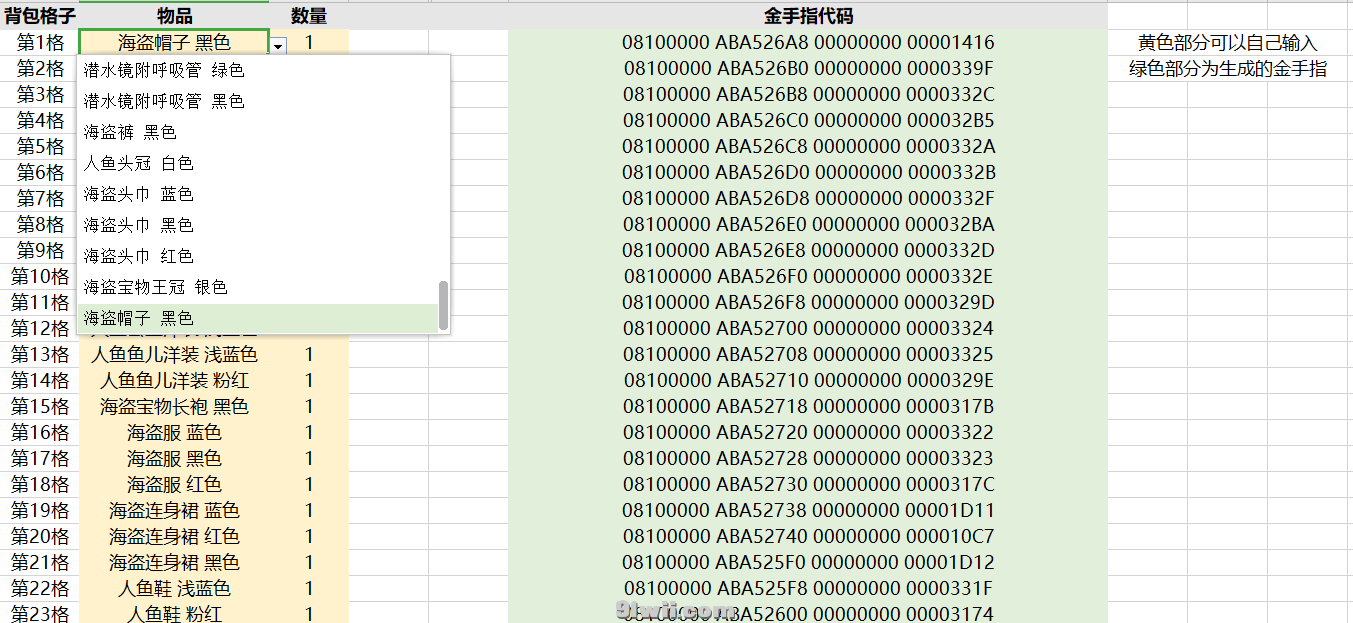
Task: Click code ending ABA52718 00000000 0000317B
Action: 808,406
